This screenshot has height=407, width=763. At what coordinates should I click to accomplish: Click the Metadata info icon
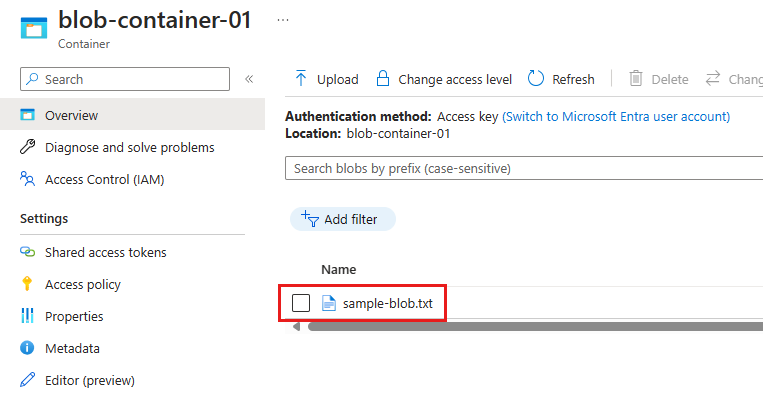(28, 348)
